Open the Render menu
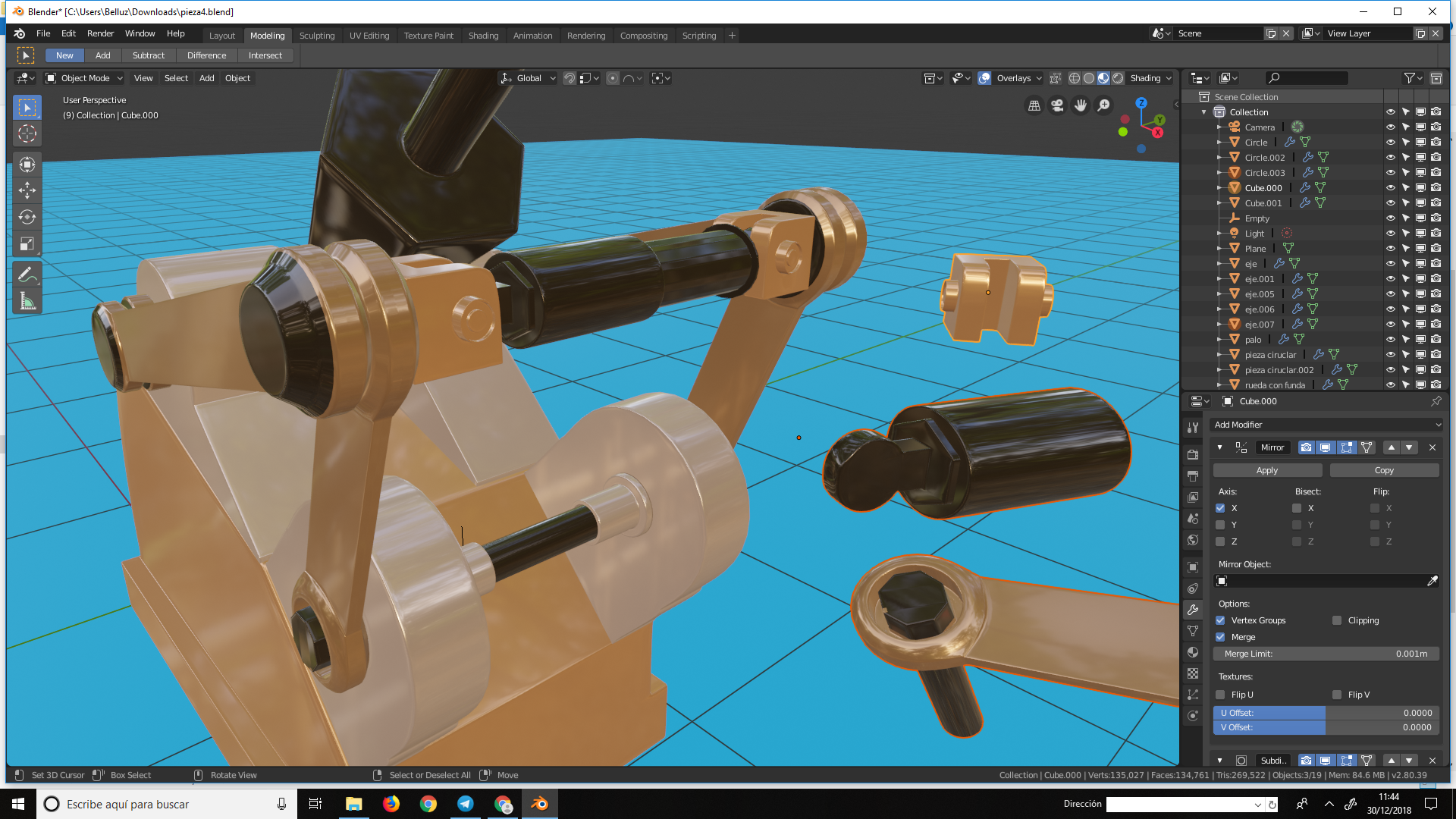 tap(100, 33)
